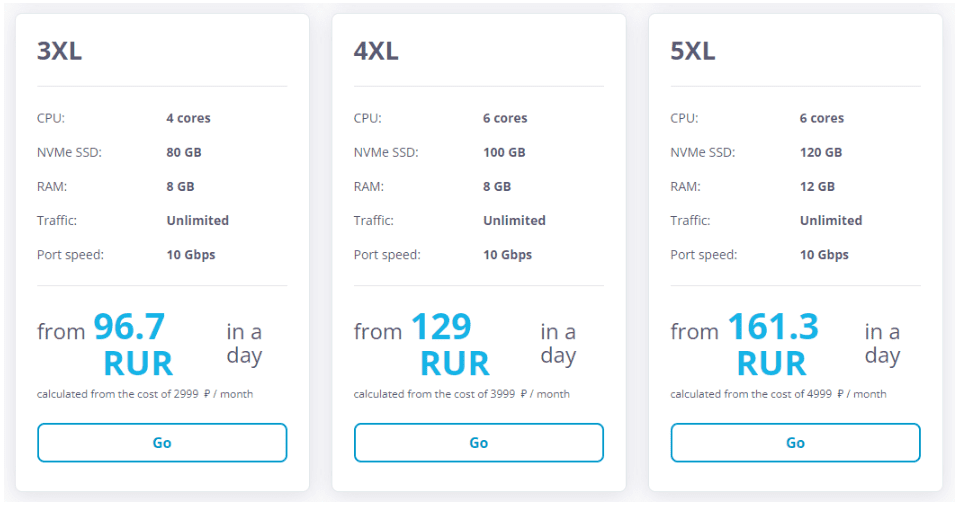The image size is (959, 506).
Task: Click the Go button for 5XL plan
Action: click(795, 442)
